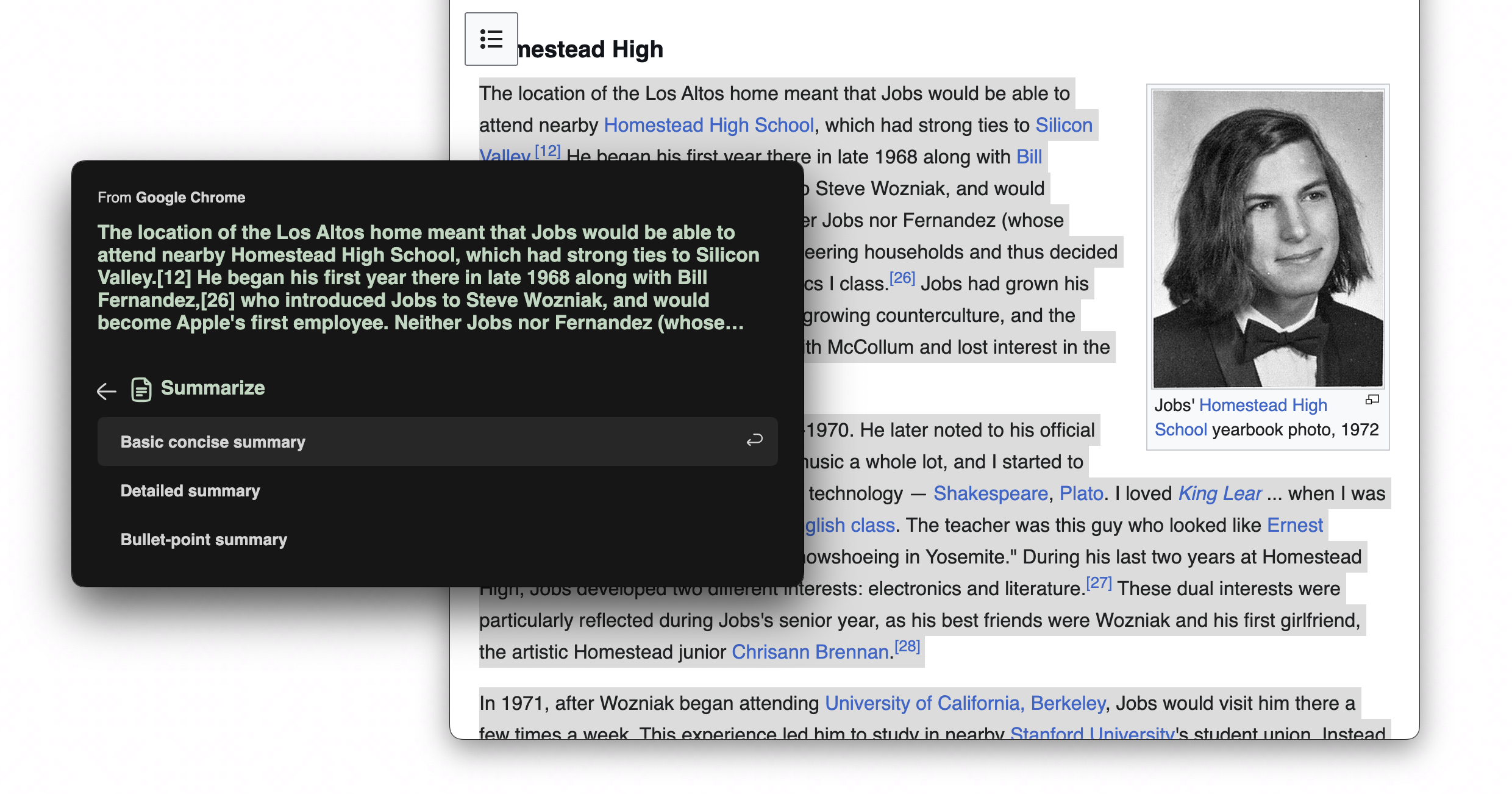The height and width of the screenshot is (794, 1512).
Task: Jump to citation [27]
Action: 1099,583
